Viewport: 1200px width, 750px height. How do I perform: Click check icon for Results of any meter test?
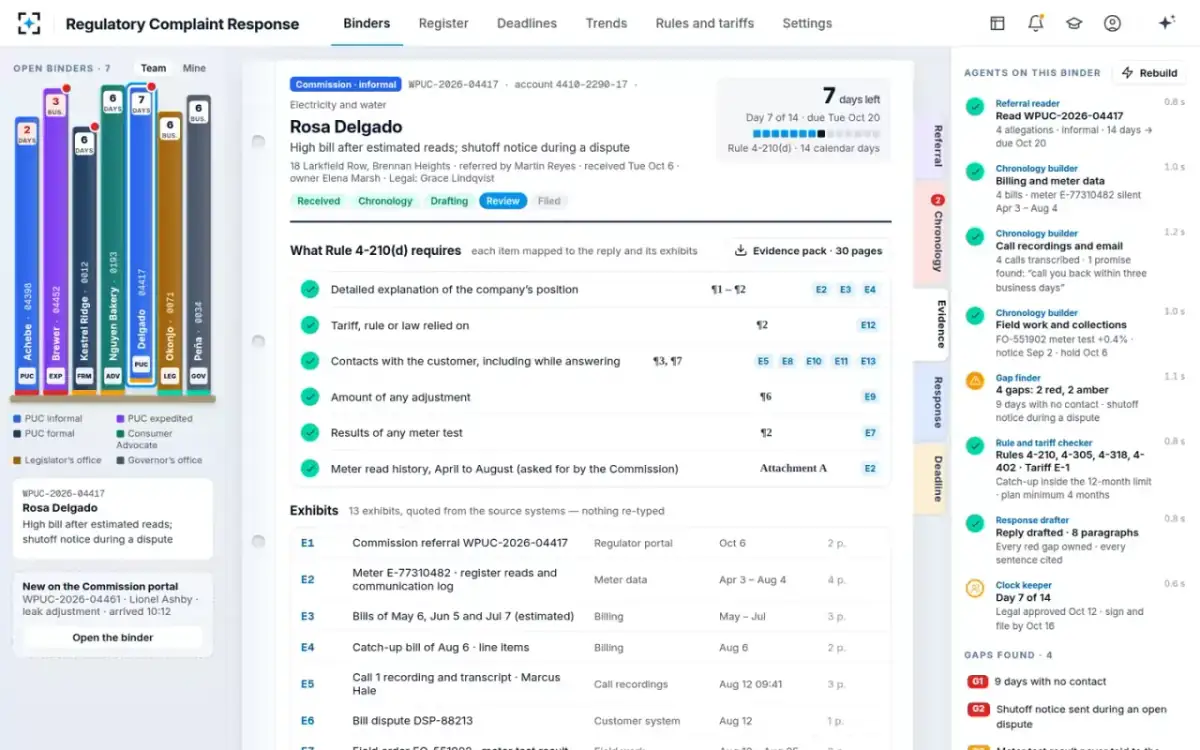tap(310, 433)
